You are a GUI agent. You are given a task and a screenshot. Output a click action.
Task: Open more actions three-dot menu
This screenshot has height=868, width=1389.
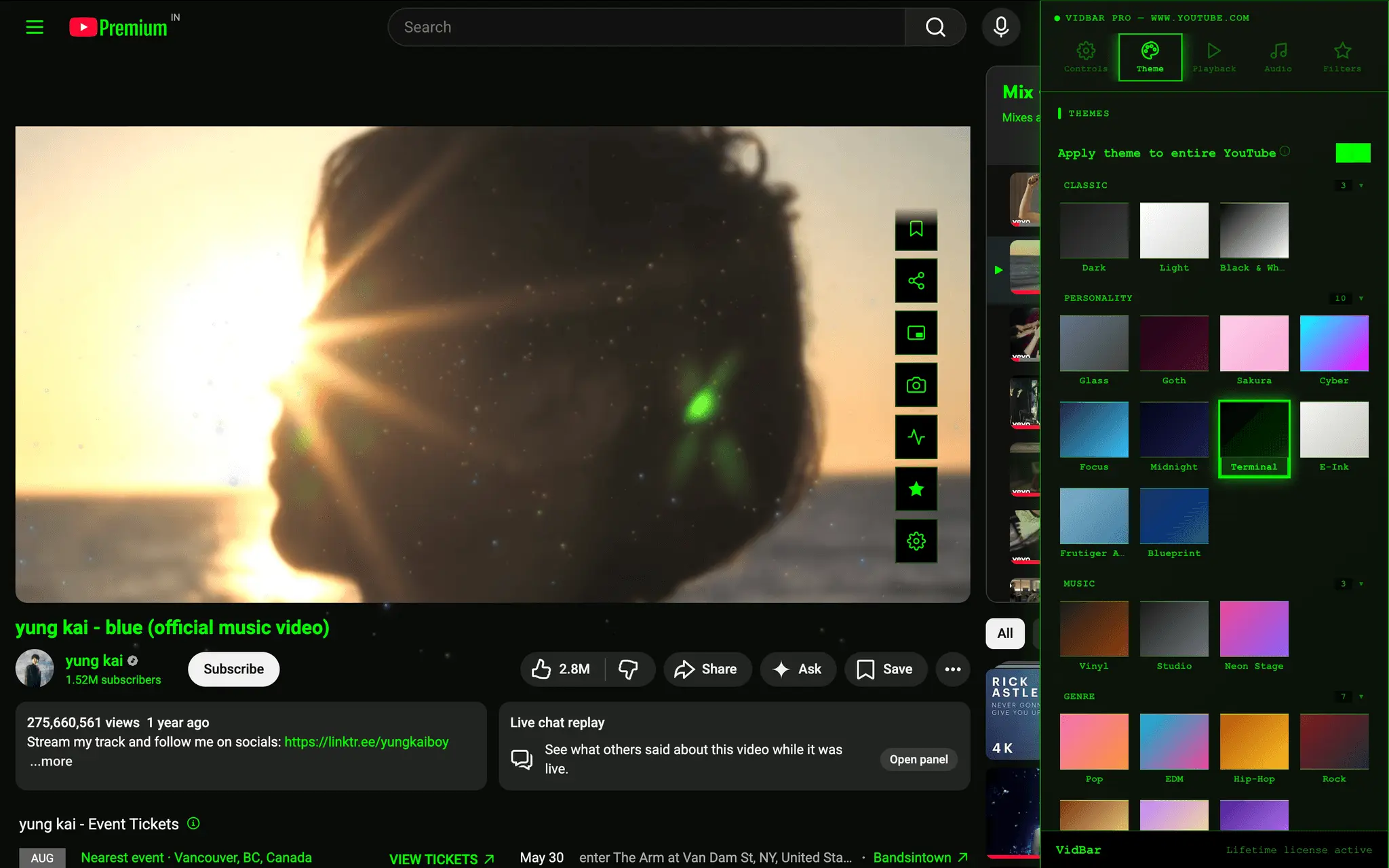pos(953,669)
